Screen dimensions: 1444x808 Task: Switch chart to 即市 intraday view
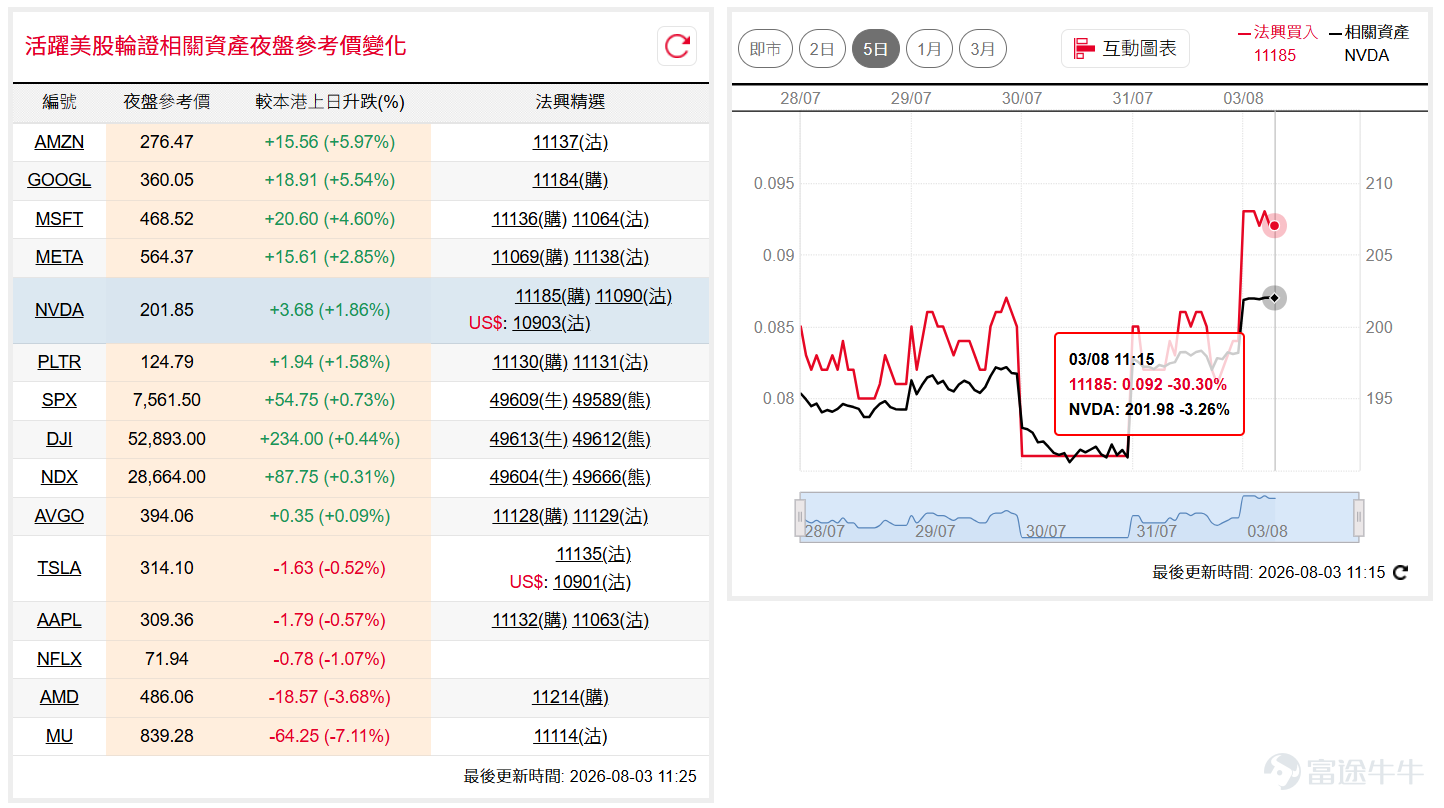click(765, 48)
